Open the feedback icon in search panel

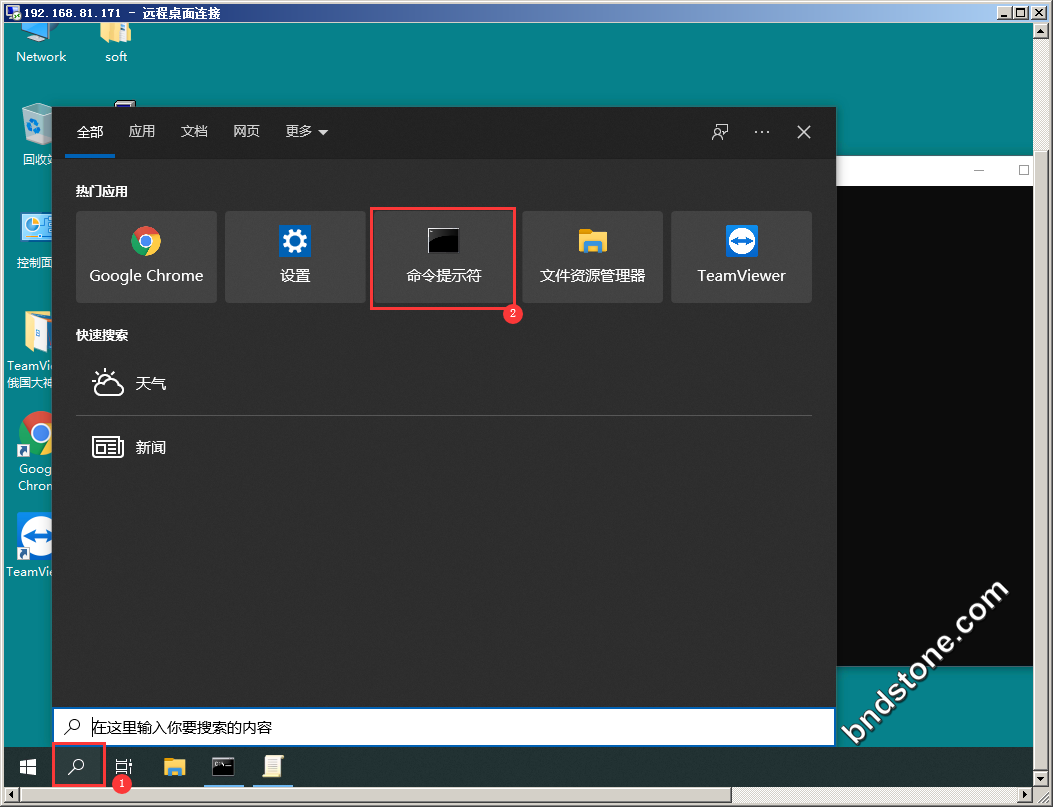(719, 132)
